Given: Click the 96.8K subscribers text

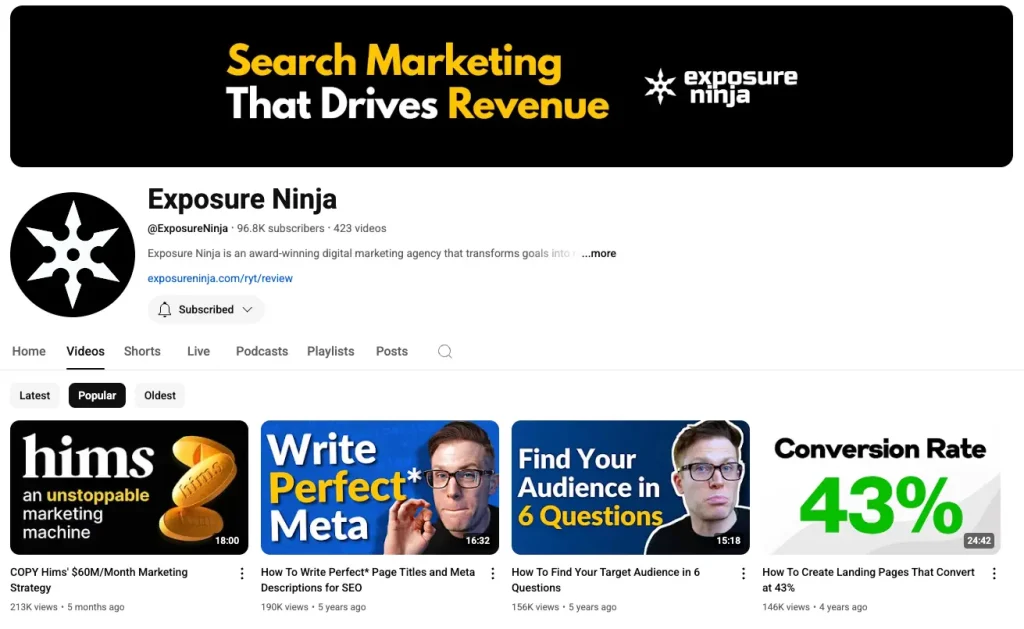Looking at the screenshot, I should (281, 229).
